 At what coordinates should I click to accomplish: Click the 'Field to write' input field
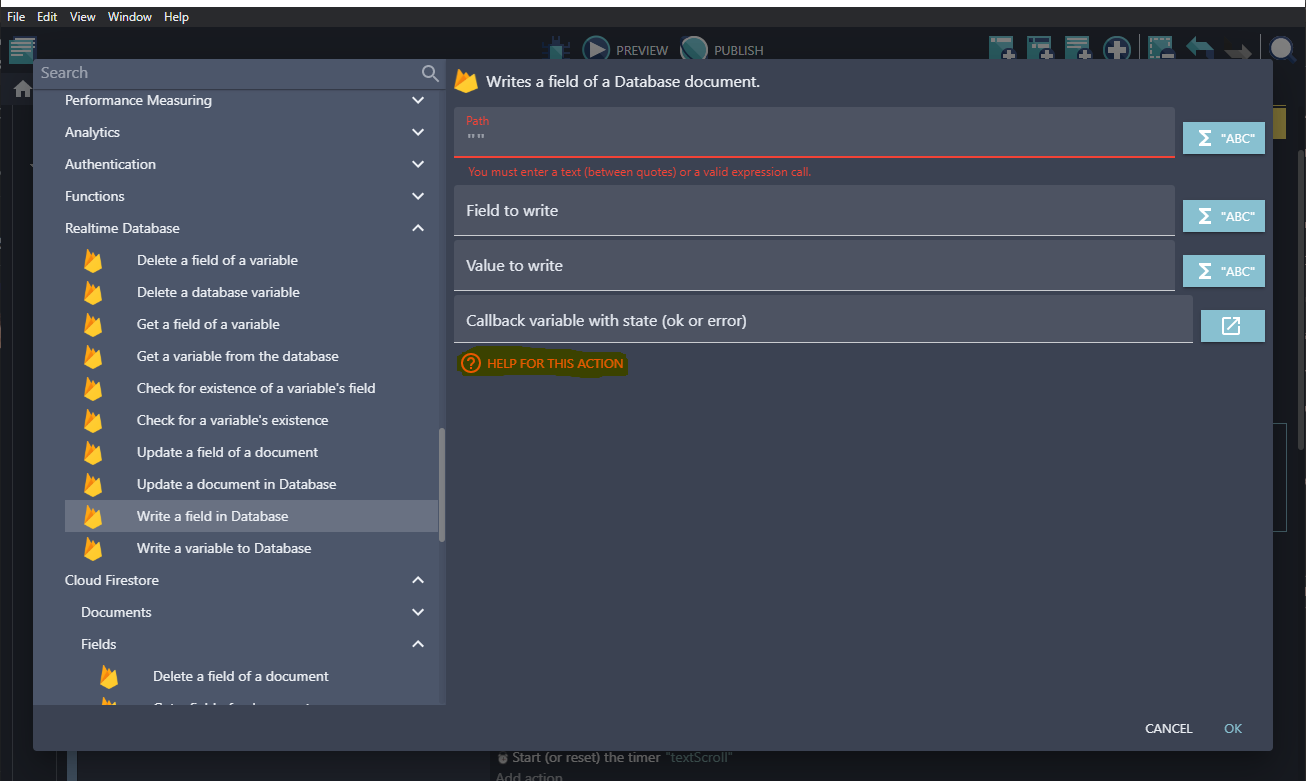click(814, 211)
